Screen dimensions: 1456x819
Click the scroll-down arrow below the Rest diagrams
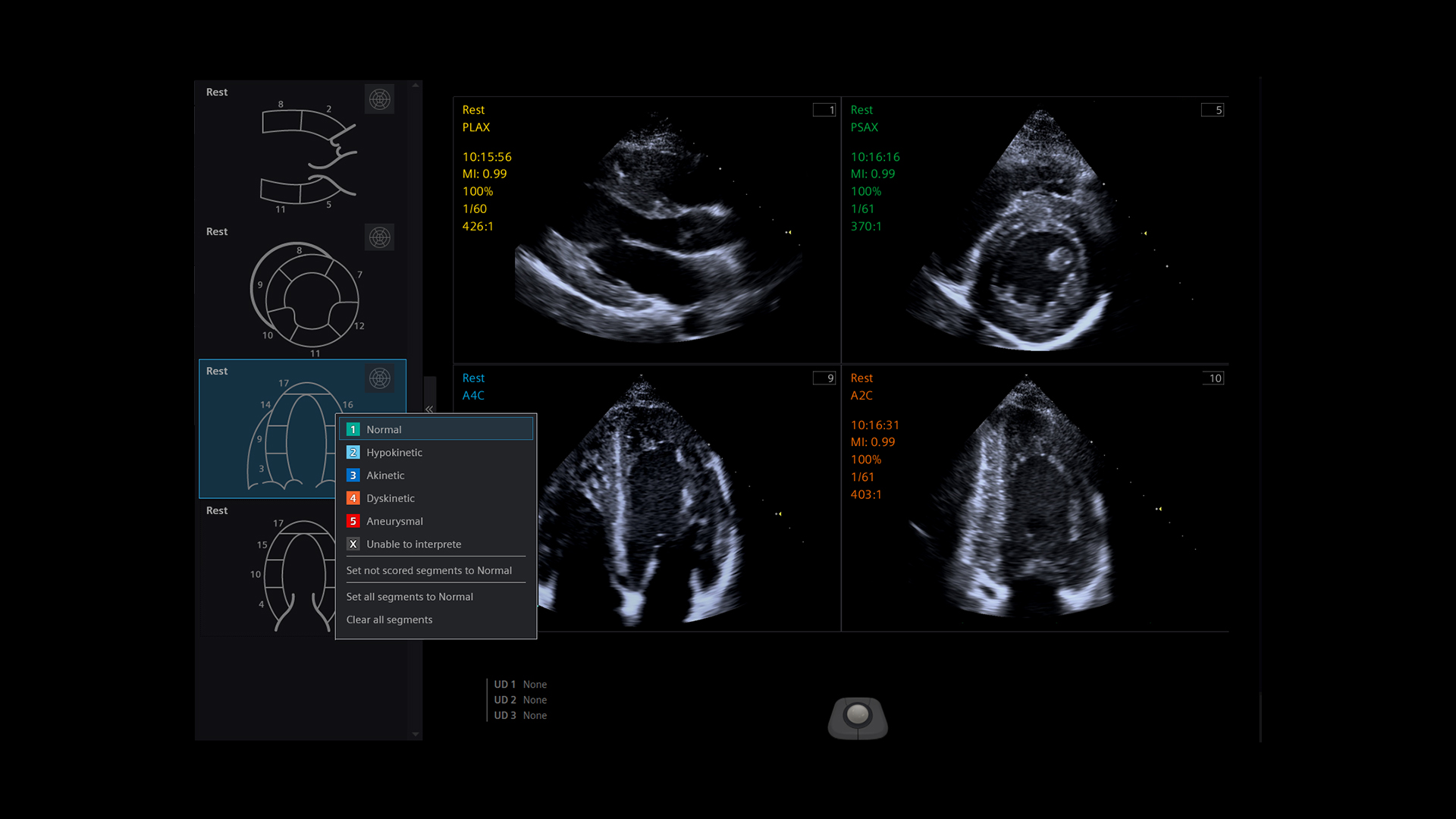(x=415, y=734)
